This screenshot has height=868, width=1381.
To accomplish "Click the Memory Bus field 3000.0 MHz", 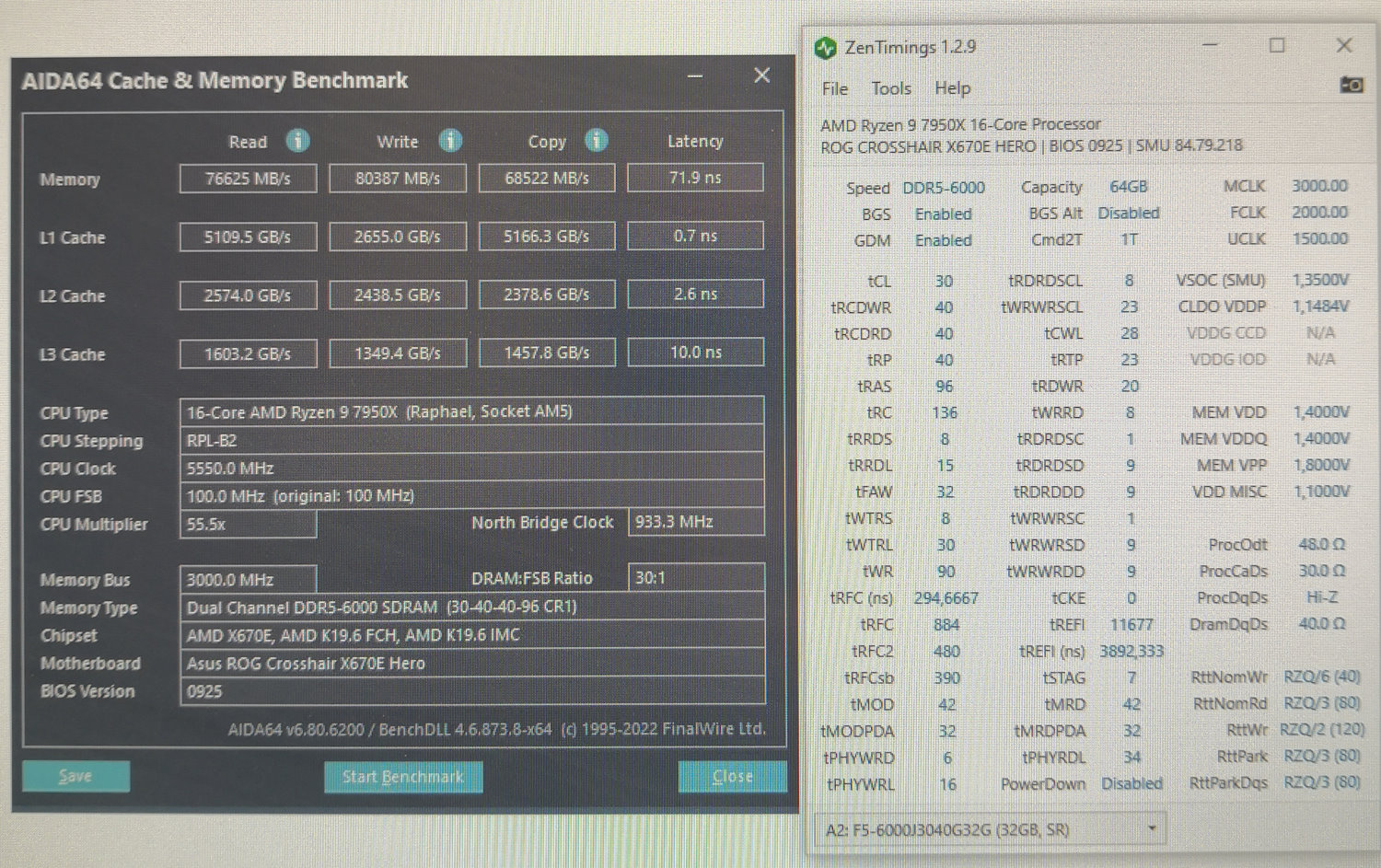I will [248, 579].
